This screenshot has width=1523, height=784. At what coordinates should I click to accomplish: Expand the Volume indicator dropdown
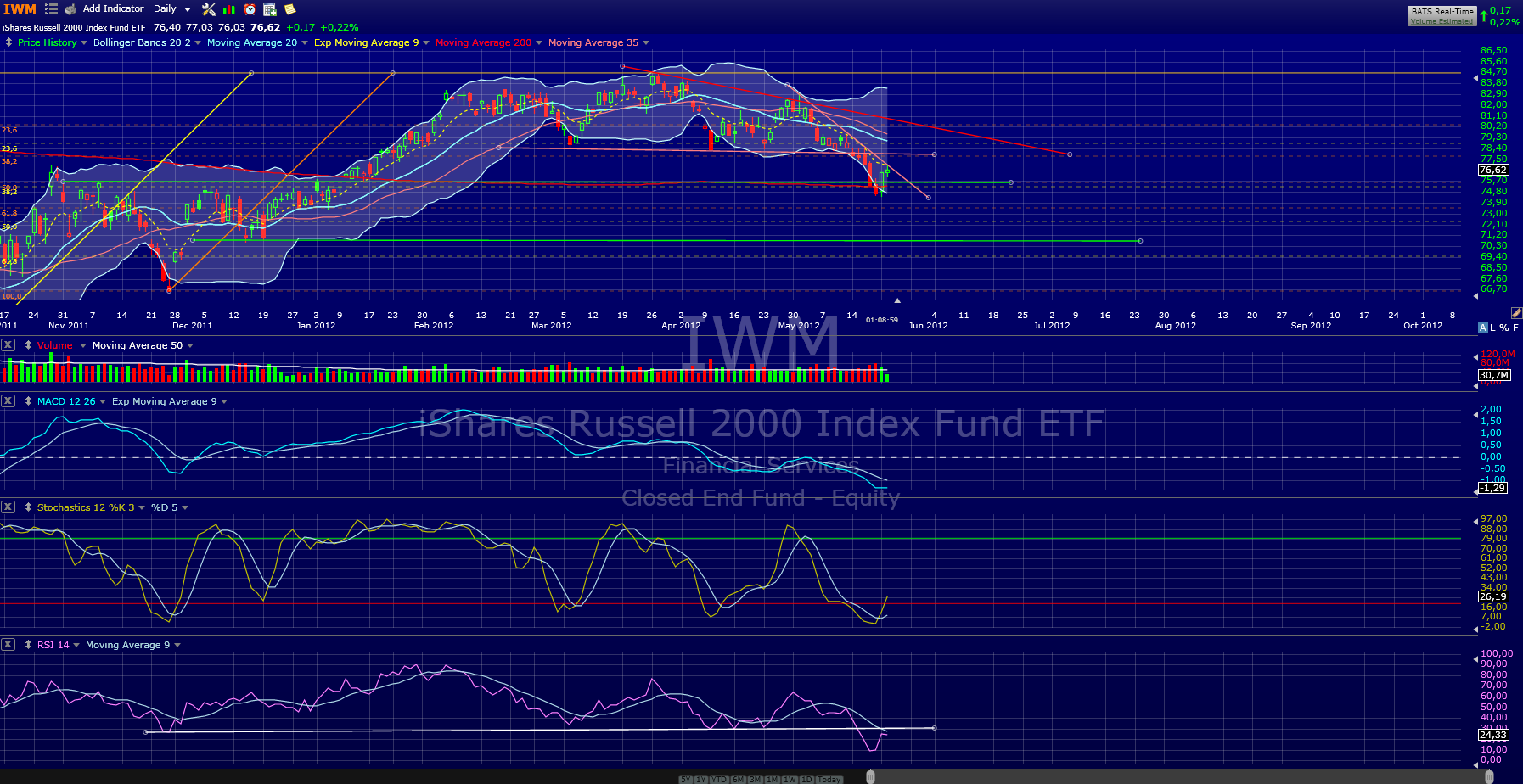(82, 346)
